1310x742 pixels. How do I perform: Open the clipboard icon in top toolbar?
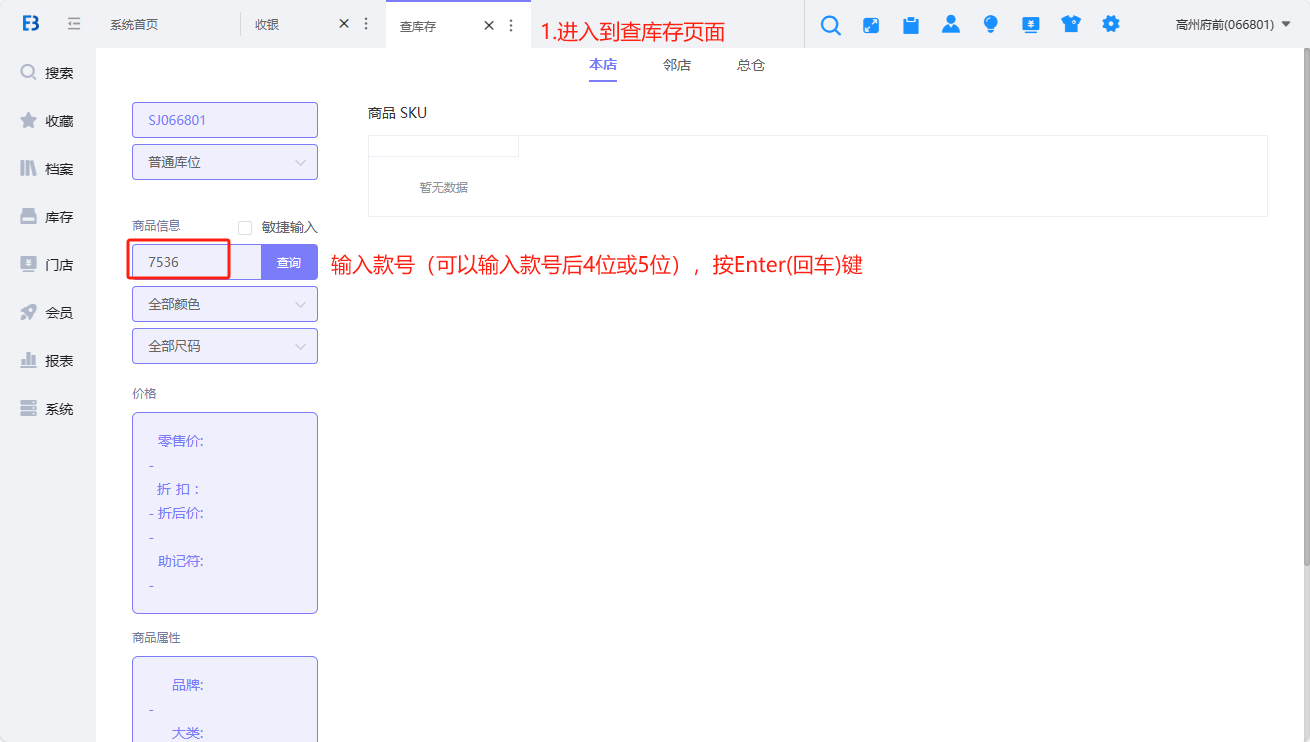[x=911, y=25]
